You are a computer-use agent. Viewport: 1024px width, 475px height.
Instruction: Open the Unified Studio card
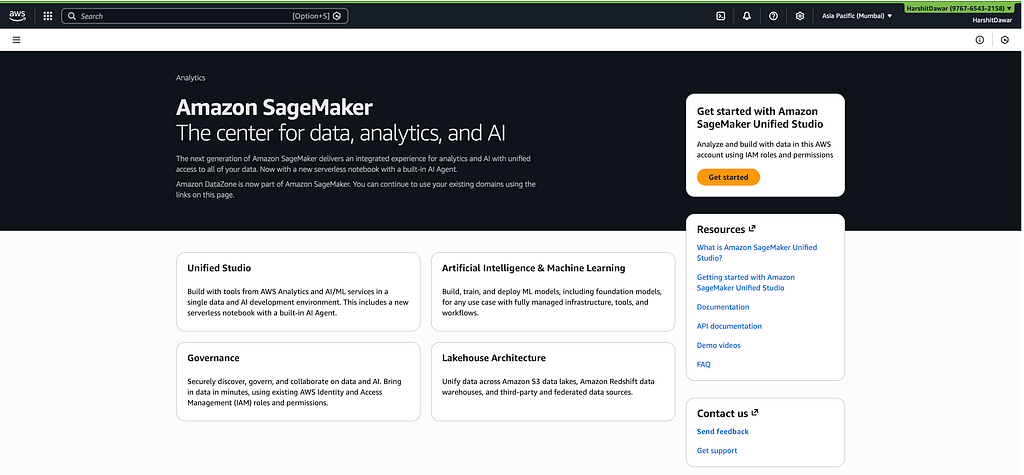298,291
